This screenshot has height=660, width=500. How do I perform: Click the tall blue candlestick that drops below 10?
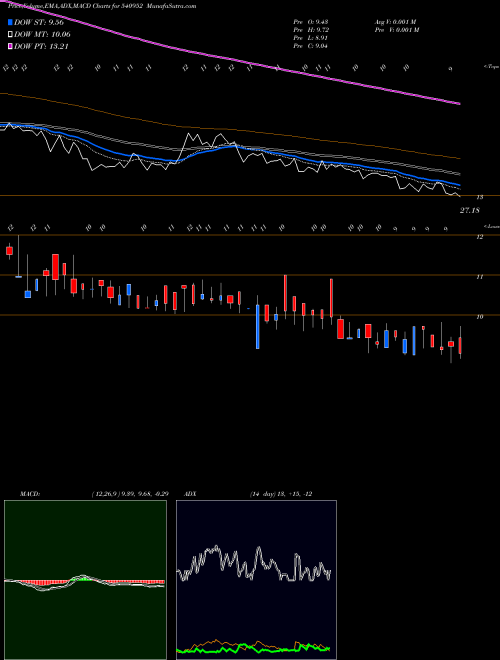[258, 326]
